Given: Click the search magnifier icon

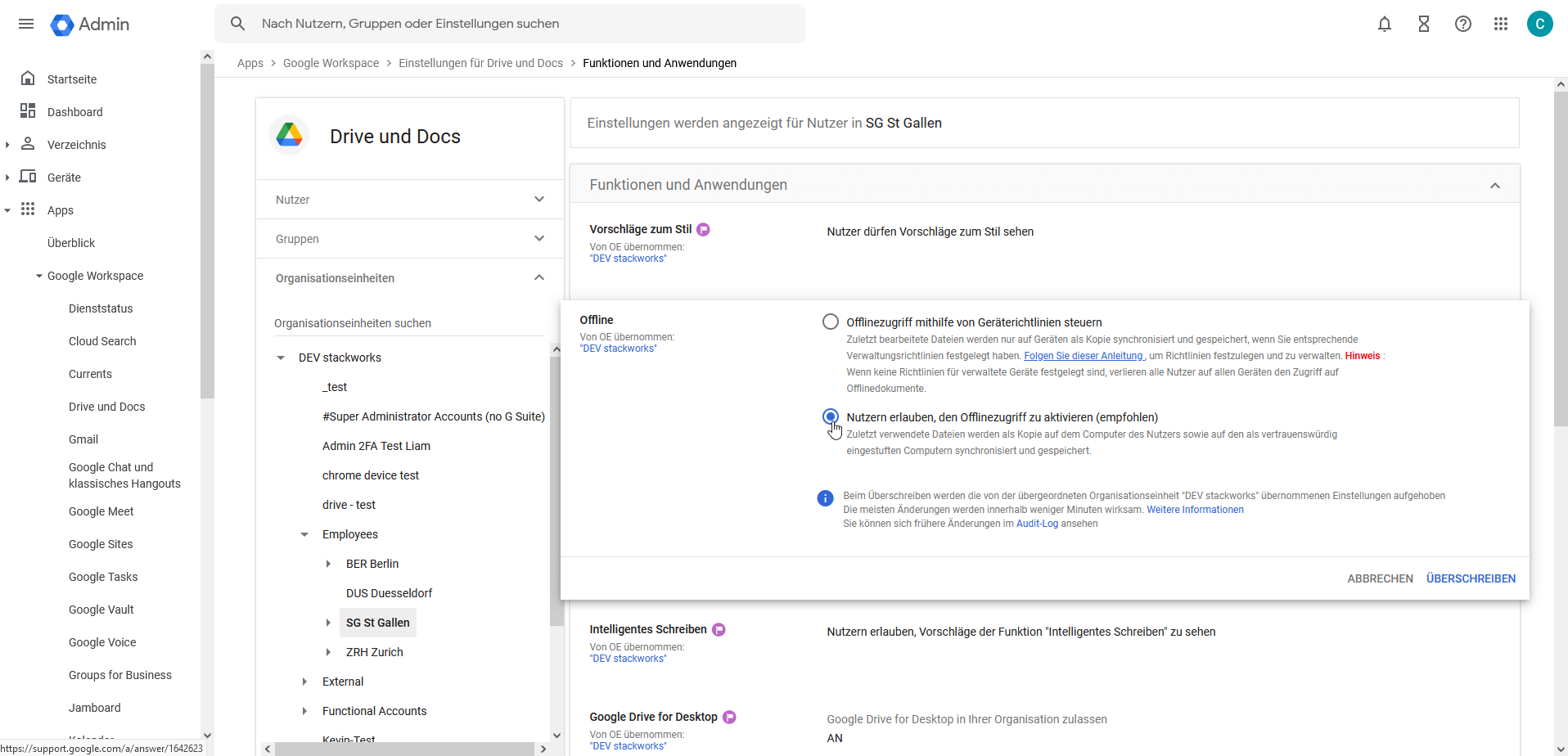Looking at the screenshot, I should tap(238, 24).
